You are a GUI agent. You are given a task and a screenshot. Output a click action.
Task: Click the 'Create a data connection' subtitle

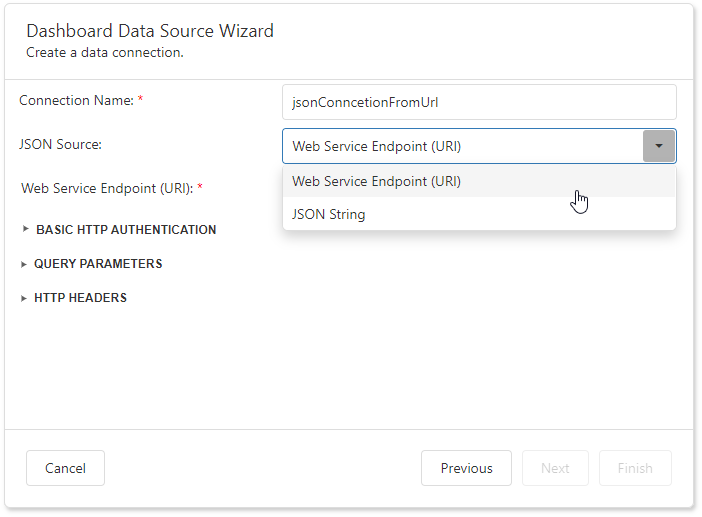point(105,53)
